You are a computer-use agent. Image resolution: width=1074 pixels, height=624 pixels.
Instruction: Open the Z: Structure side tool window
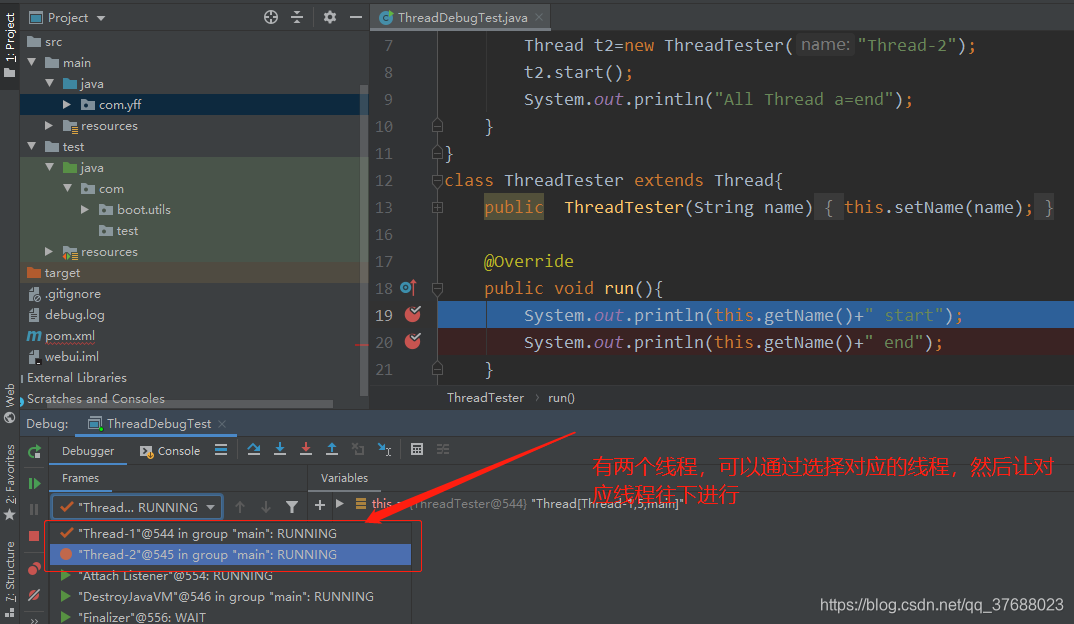point(10,578)
